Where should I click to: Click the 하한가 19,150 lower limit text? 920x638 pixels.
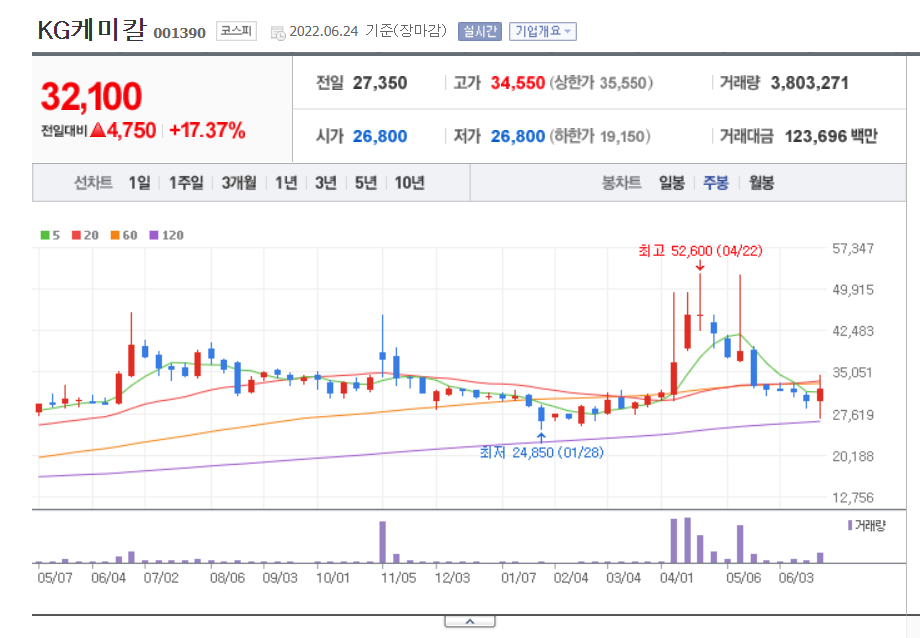(600, 137)
